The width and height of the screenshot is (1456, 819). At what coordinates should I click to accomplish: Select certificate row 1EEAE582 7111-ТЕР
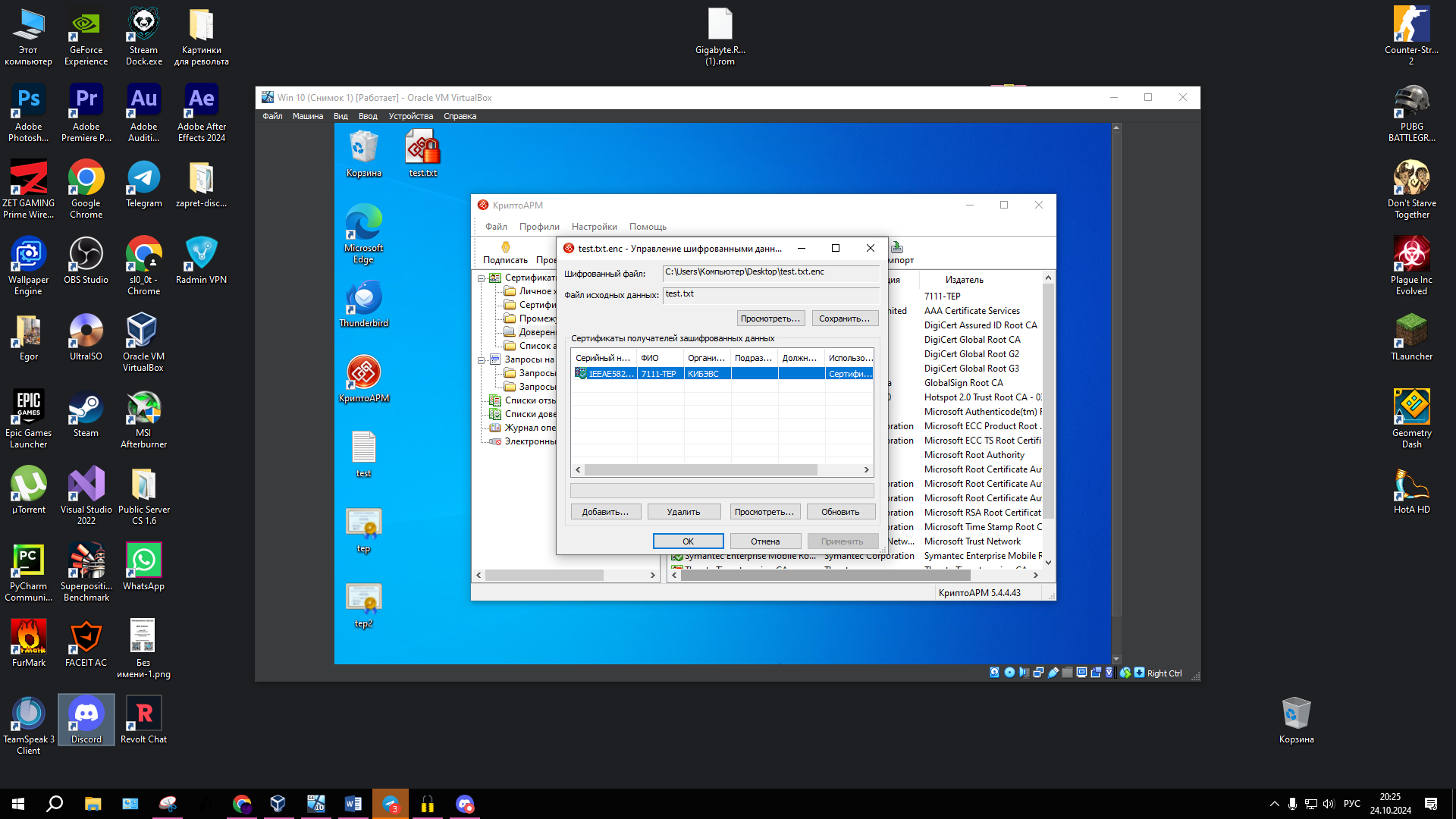[x=723, y=374]
